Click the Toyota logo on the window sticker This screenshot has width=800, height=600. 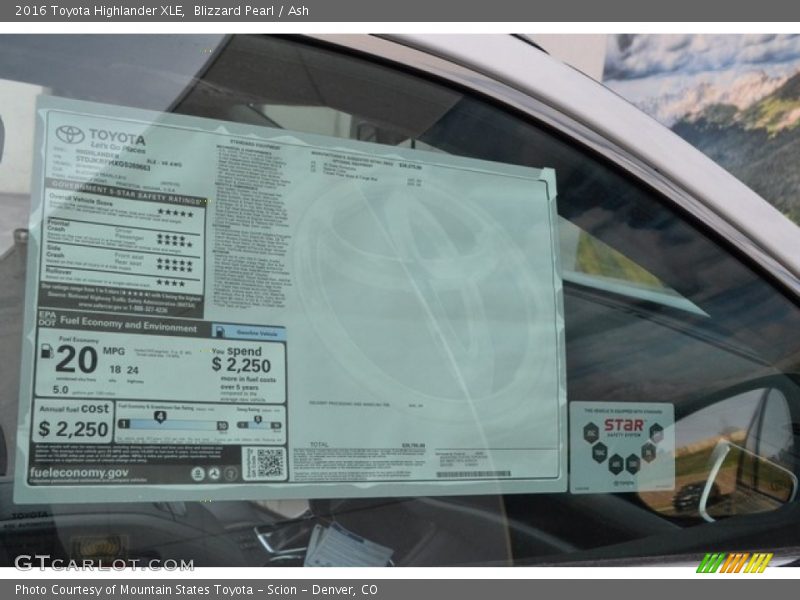(x=71, y=134)
